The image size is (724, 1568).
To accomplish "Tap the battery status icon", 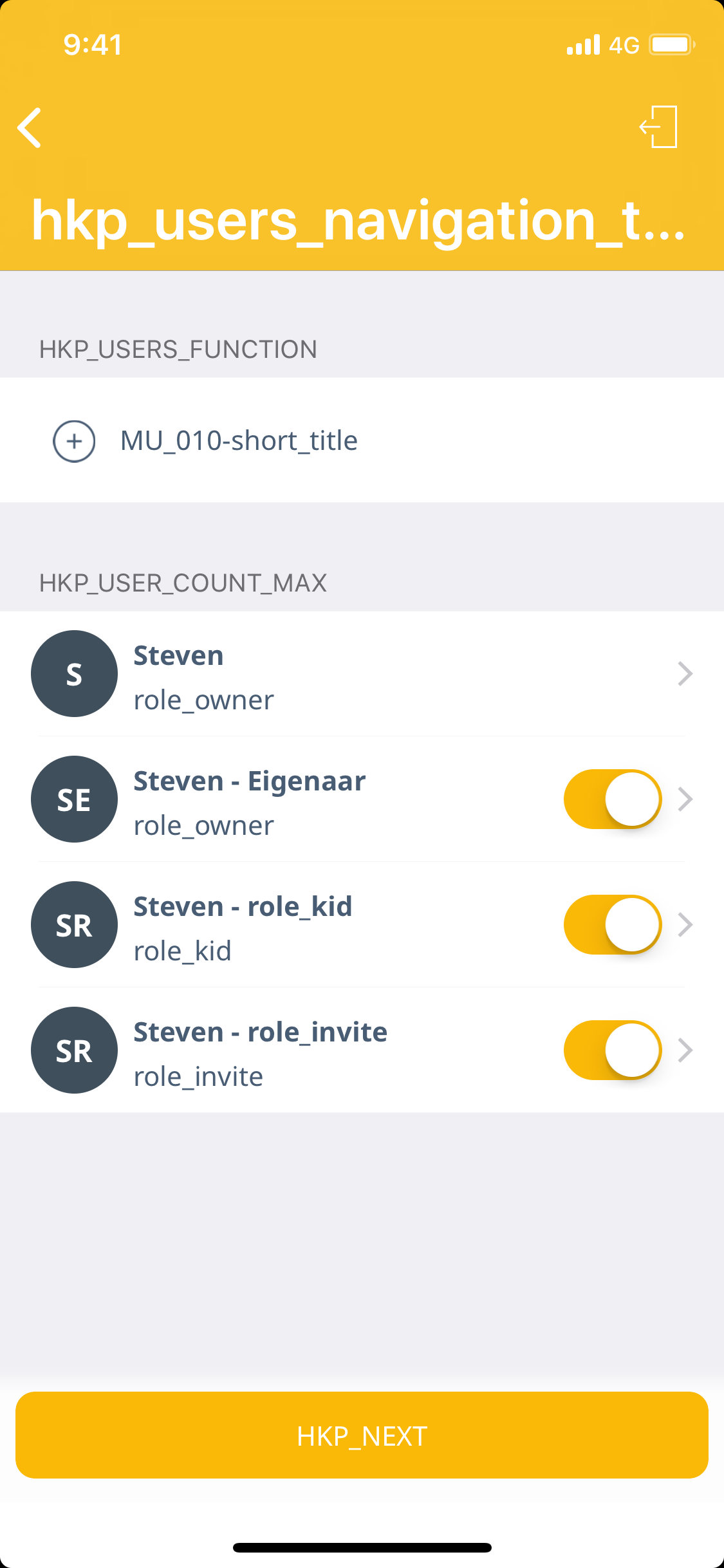I will tap(671, 45).
